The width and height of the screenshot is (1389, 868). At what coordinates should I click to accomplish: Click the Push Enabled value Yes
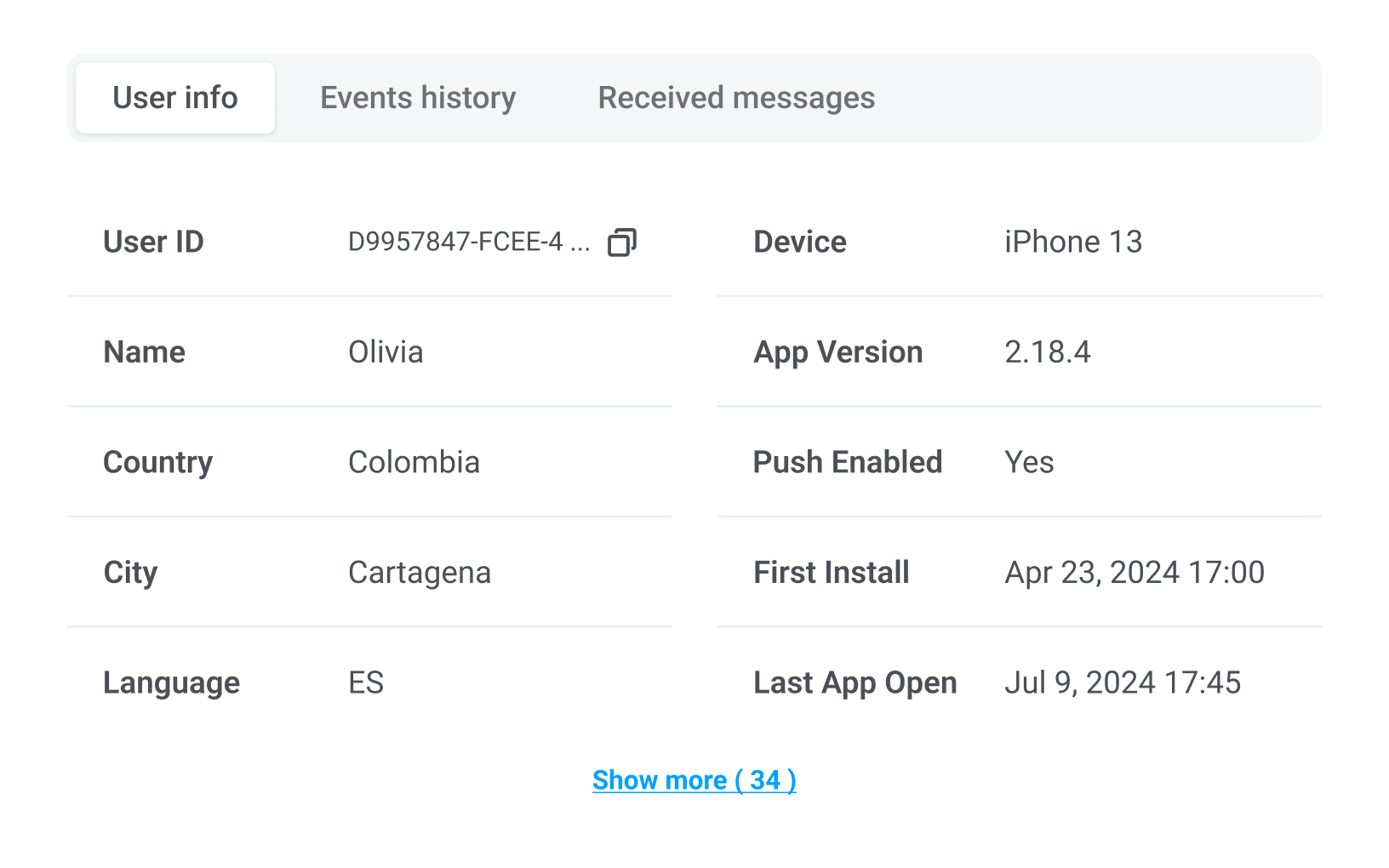pos(1029,462)
